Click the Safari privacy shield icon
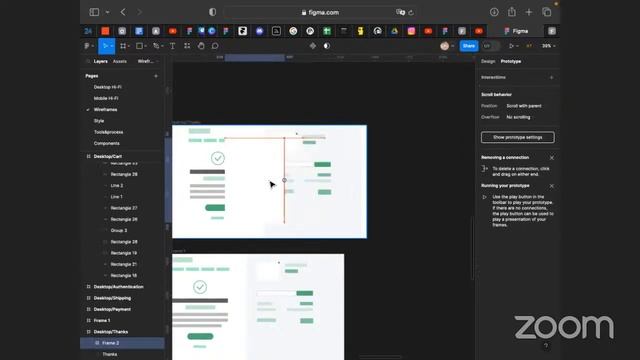This screenshot has width=640, height=360. pyautogui.click(x=212, y=12)
